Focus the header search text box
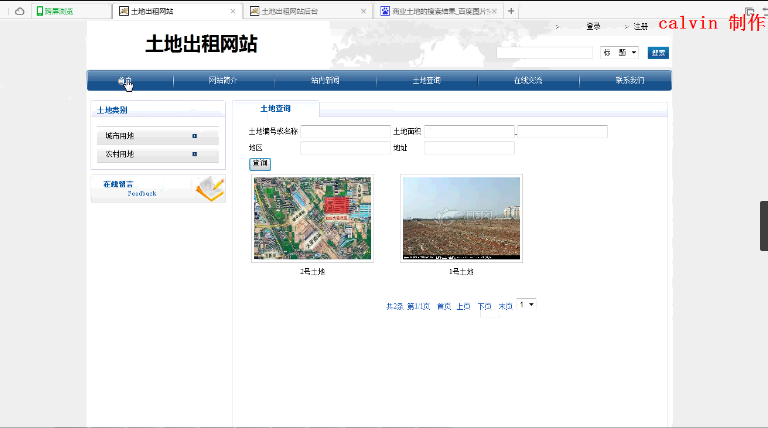The height and width of the screenshot is (428, 768). pyautogui.click(x=544, y=53)
